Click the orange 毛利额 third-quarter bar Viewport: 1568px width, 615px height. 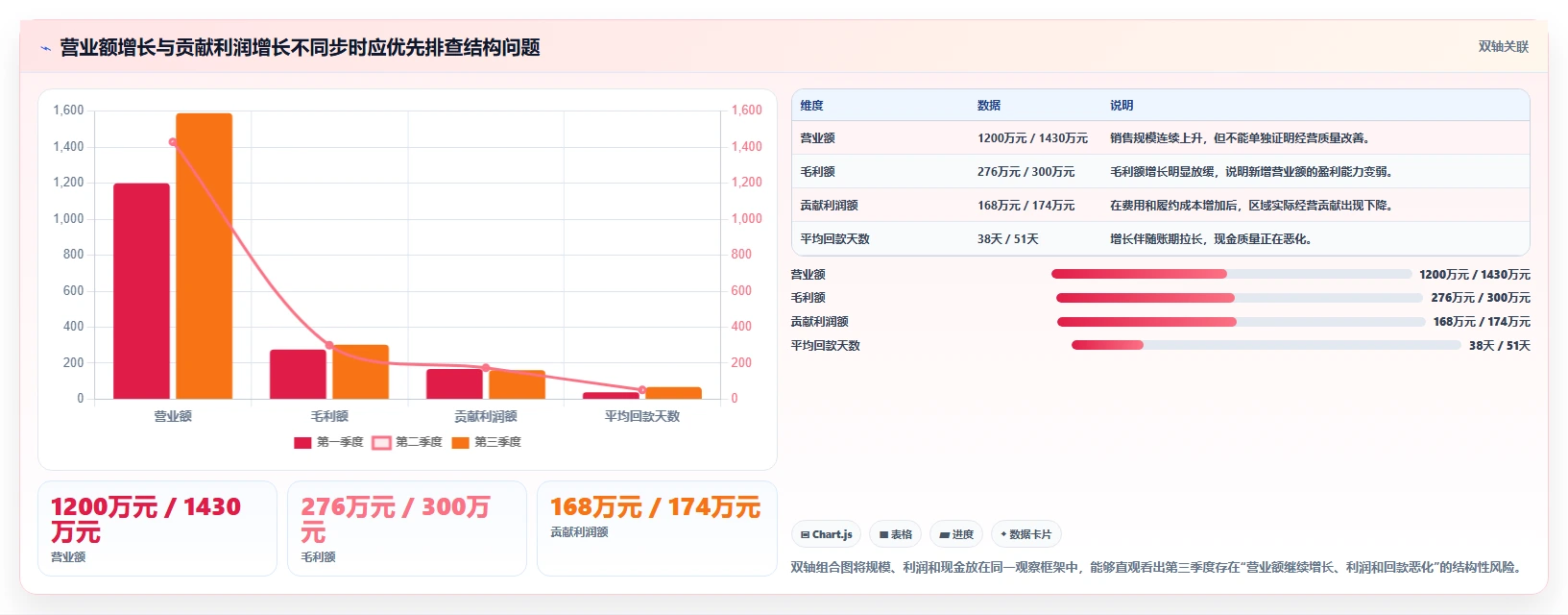[360, 372]
